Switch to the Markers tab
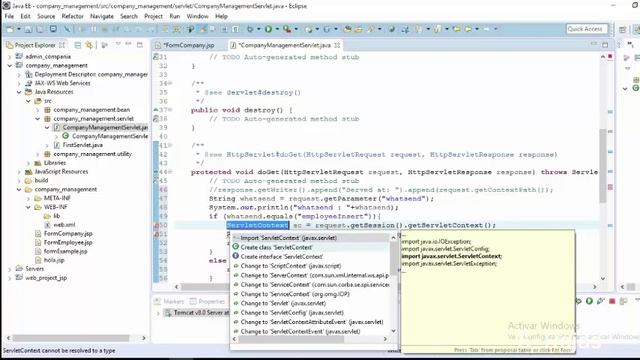Image resolution: width=640 pixels, height=360 pixels. [170, 302]
